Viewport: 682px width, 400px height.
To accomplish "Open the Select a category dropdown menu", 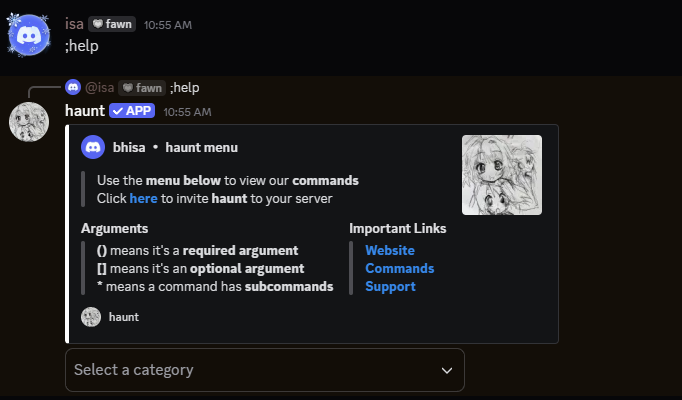I will tap(265, 370).
